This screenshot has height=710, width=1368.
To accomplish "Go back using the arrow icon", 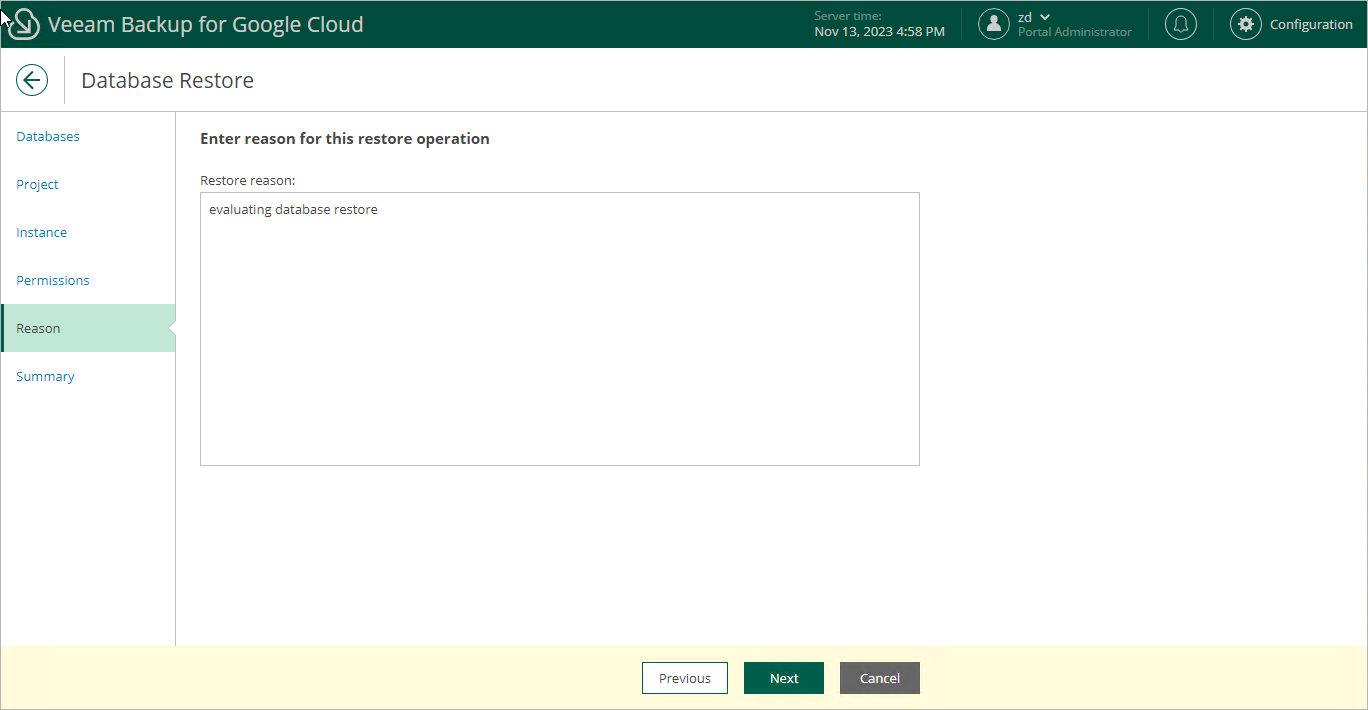I will 32,80.
